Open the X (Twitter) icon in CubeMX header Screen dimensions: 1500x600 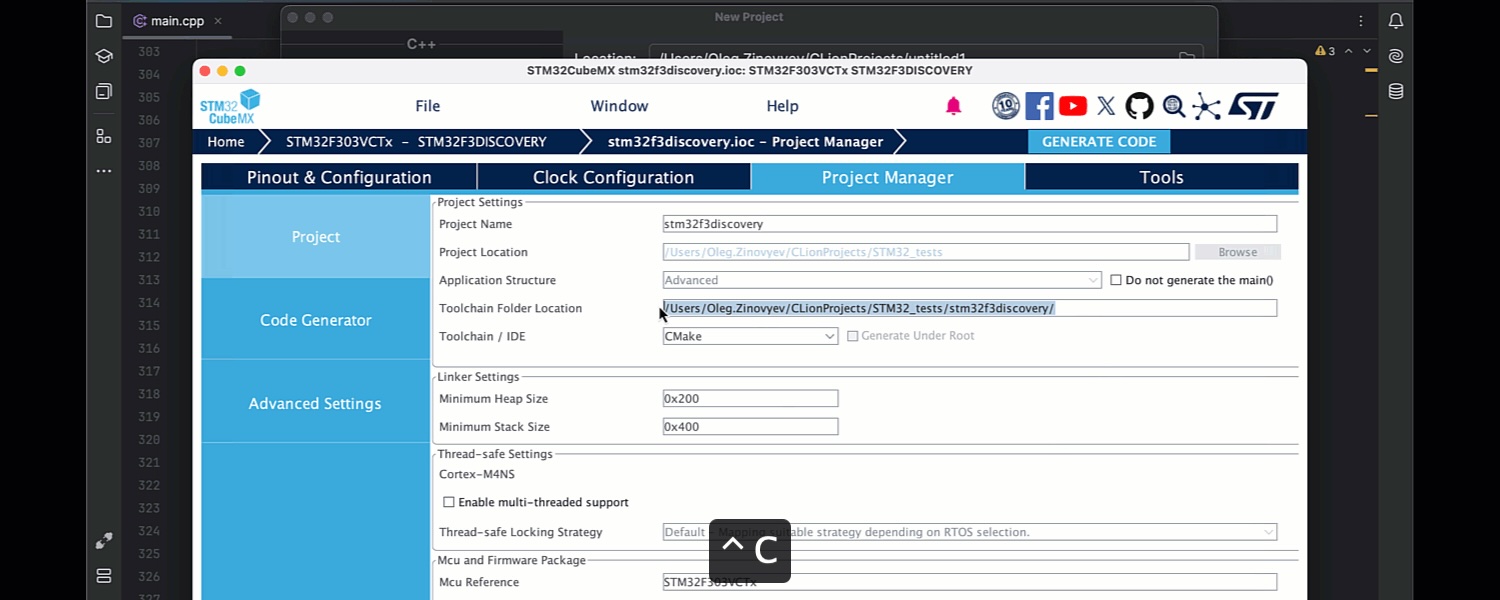pos(1106,106)
